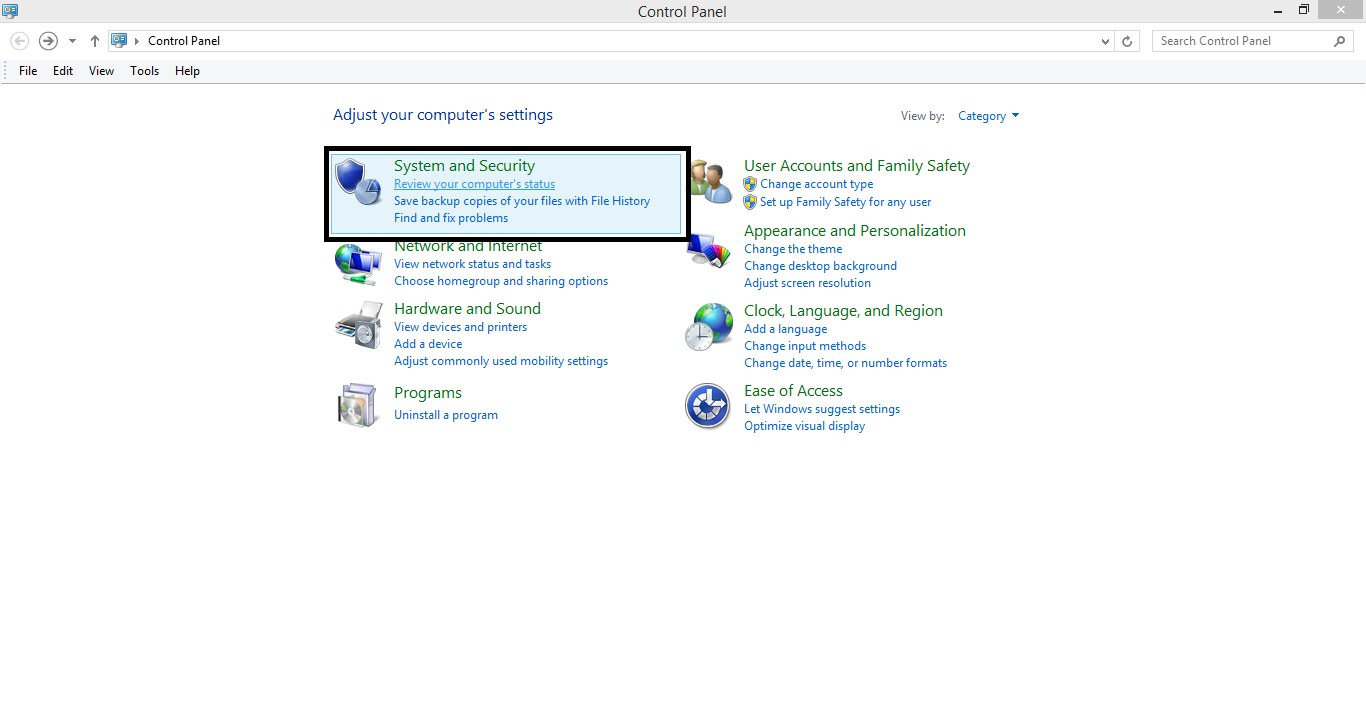Image resolution: width=1366 pixels, height=725 pixels.
Task: Open the View menu
Action: pyautogui.click(x=101, y=71)
